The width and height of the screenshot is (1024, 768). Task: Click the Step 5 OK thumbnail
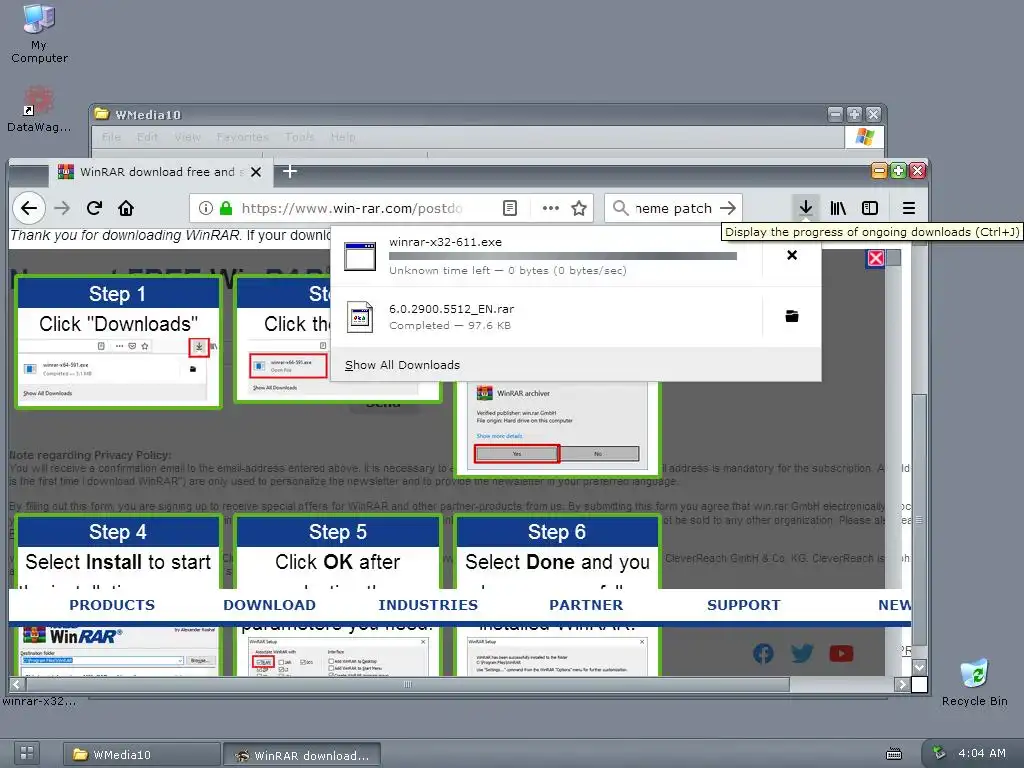pos(338,596)
